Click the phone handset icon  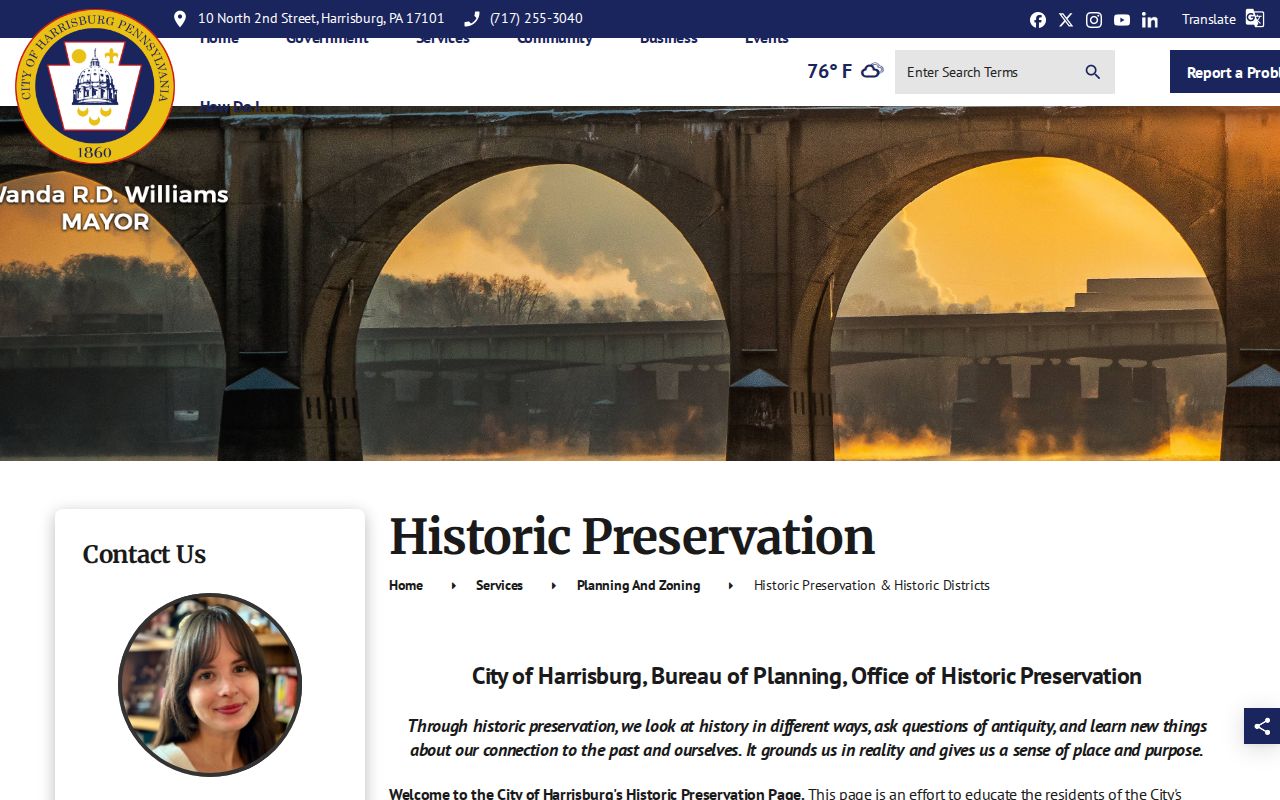[472, 19]
